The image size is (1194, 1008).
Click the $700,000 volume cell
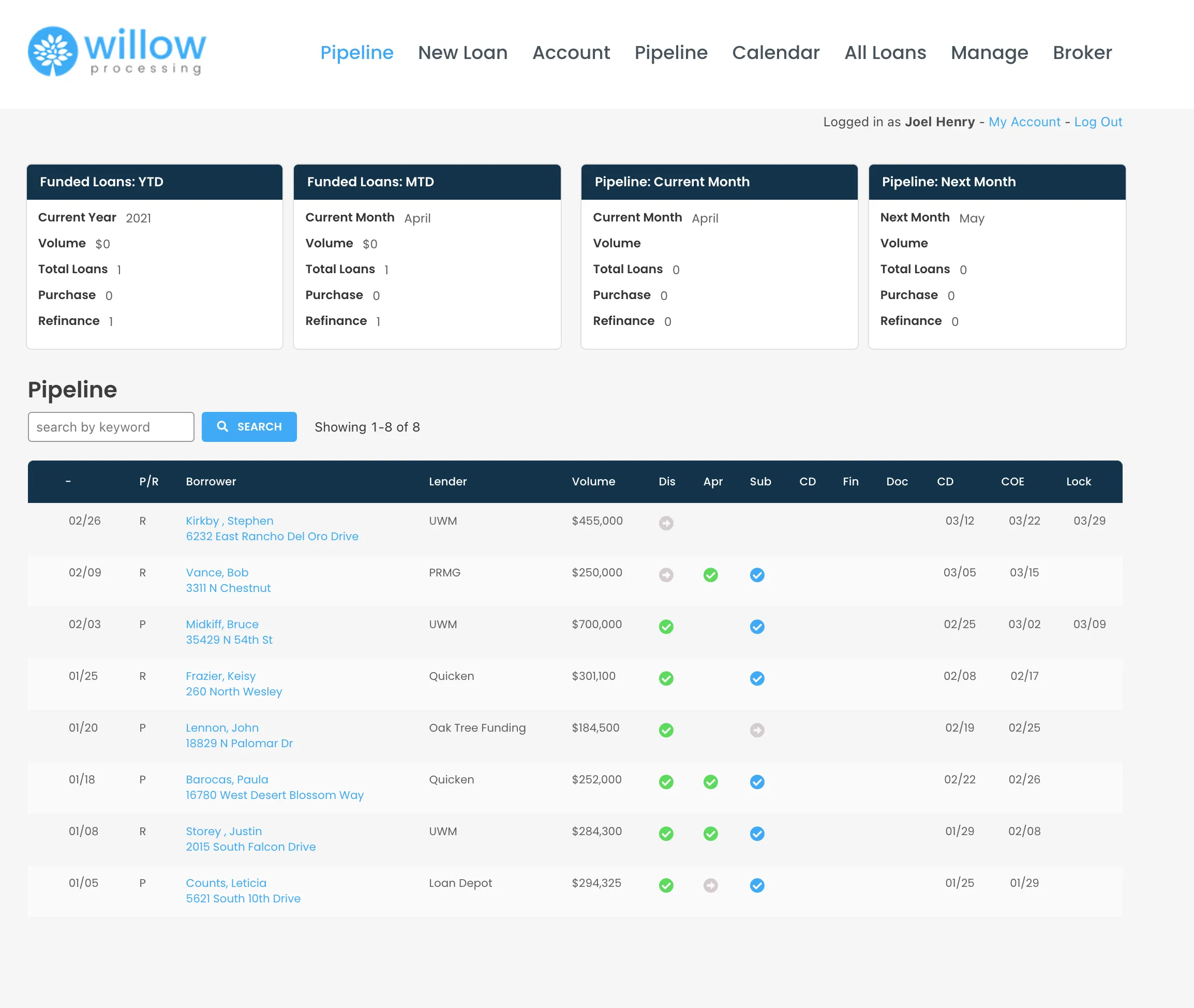pyautogui.click(x=597, y=624)
